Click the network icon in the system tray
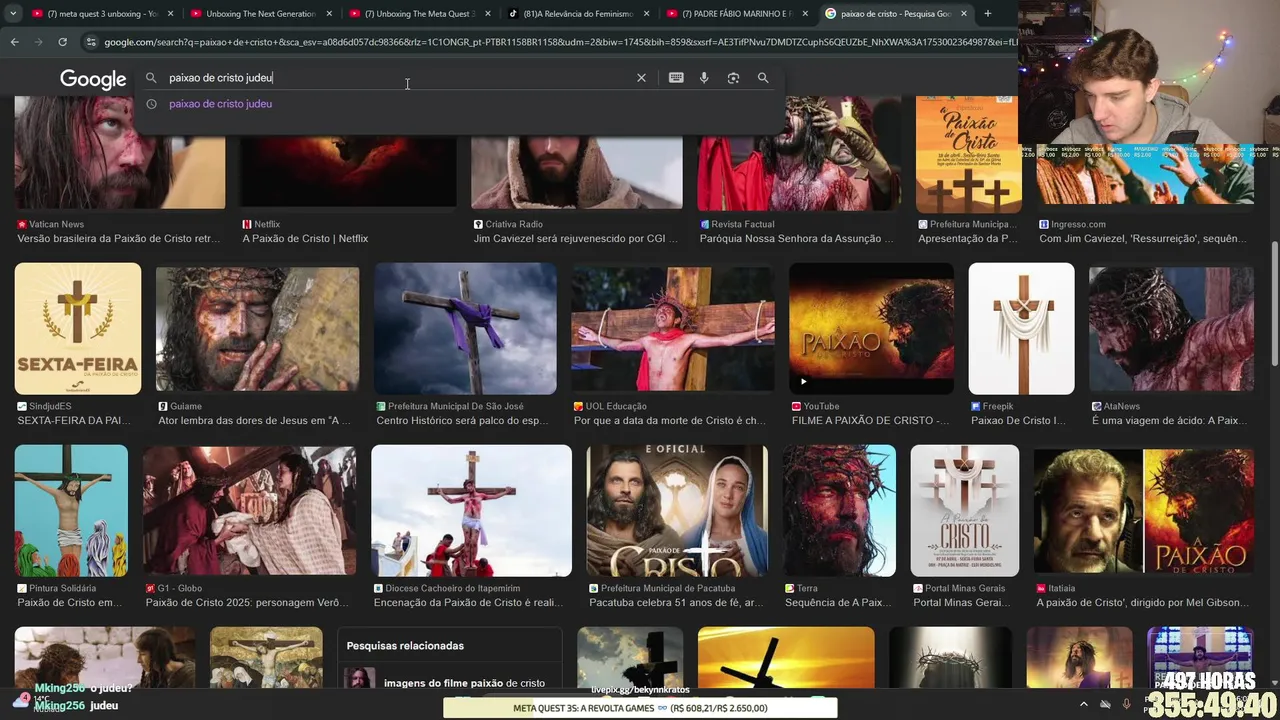Image resolution: width=1280 pixels, height=720 pixels. point(1105,704)
